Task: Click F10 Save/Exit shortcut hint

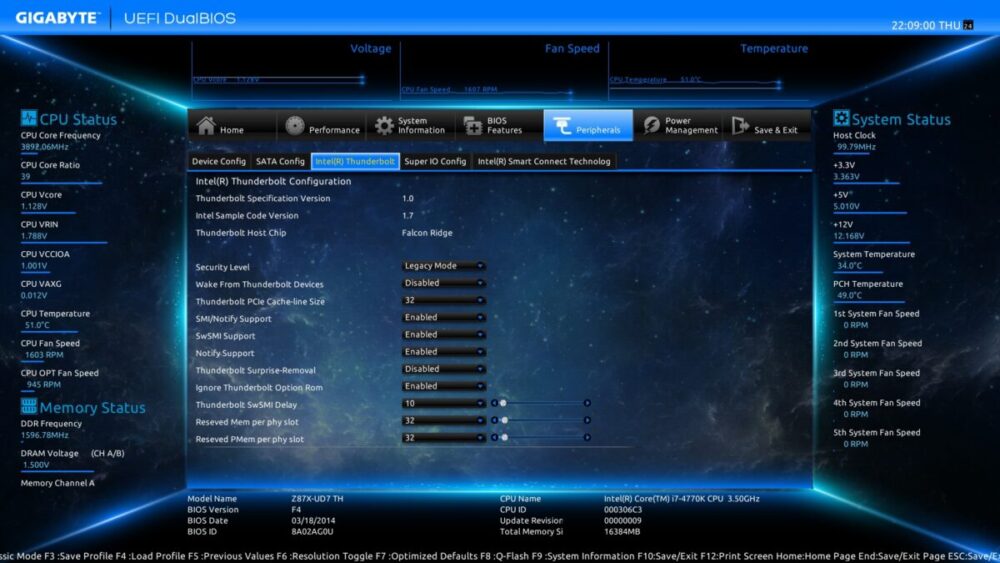Action: (x=668, y=556)
